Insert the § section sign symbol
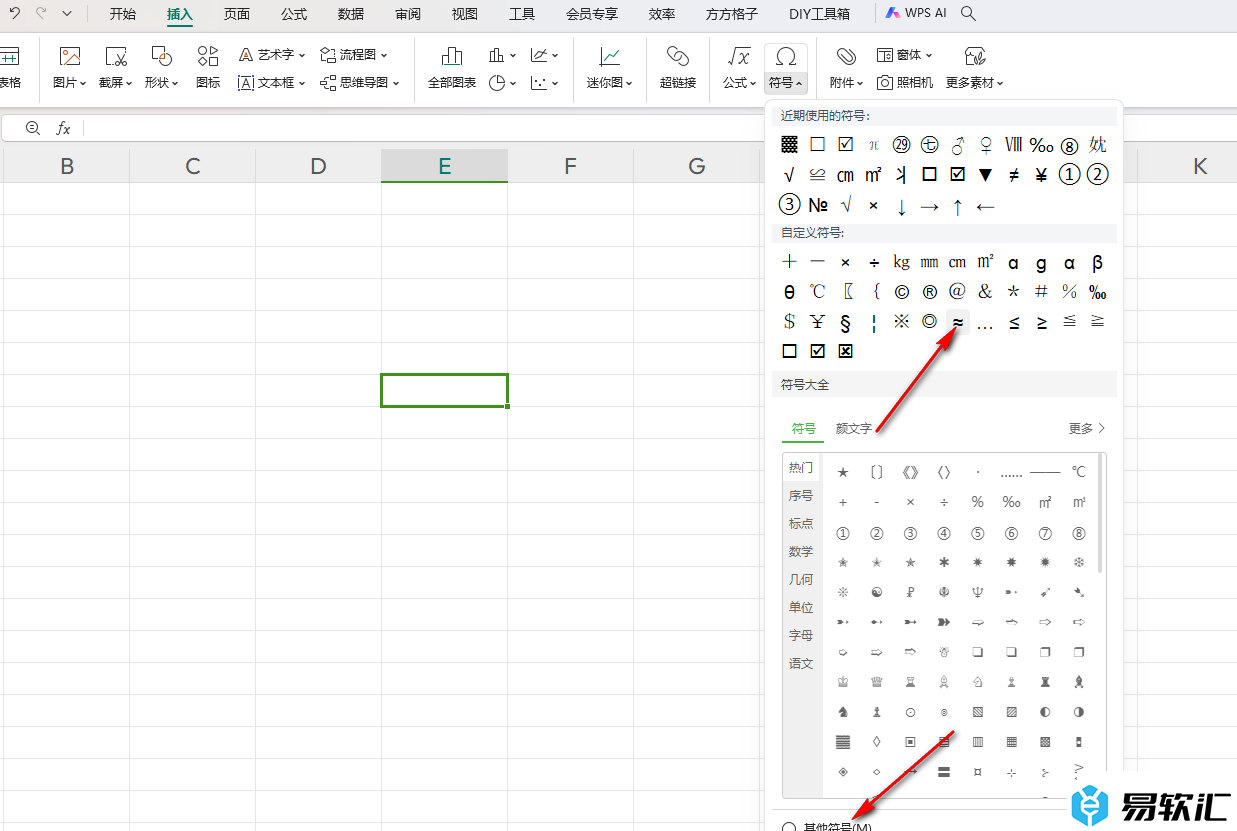Image resolution: width=1237 pixels, height=831 pixels. tap(845, 322)
